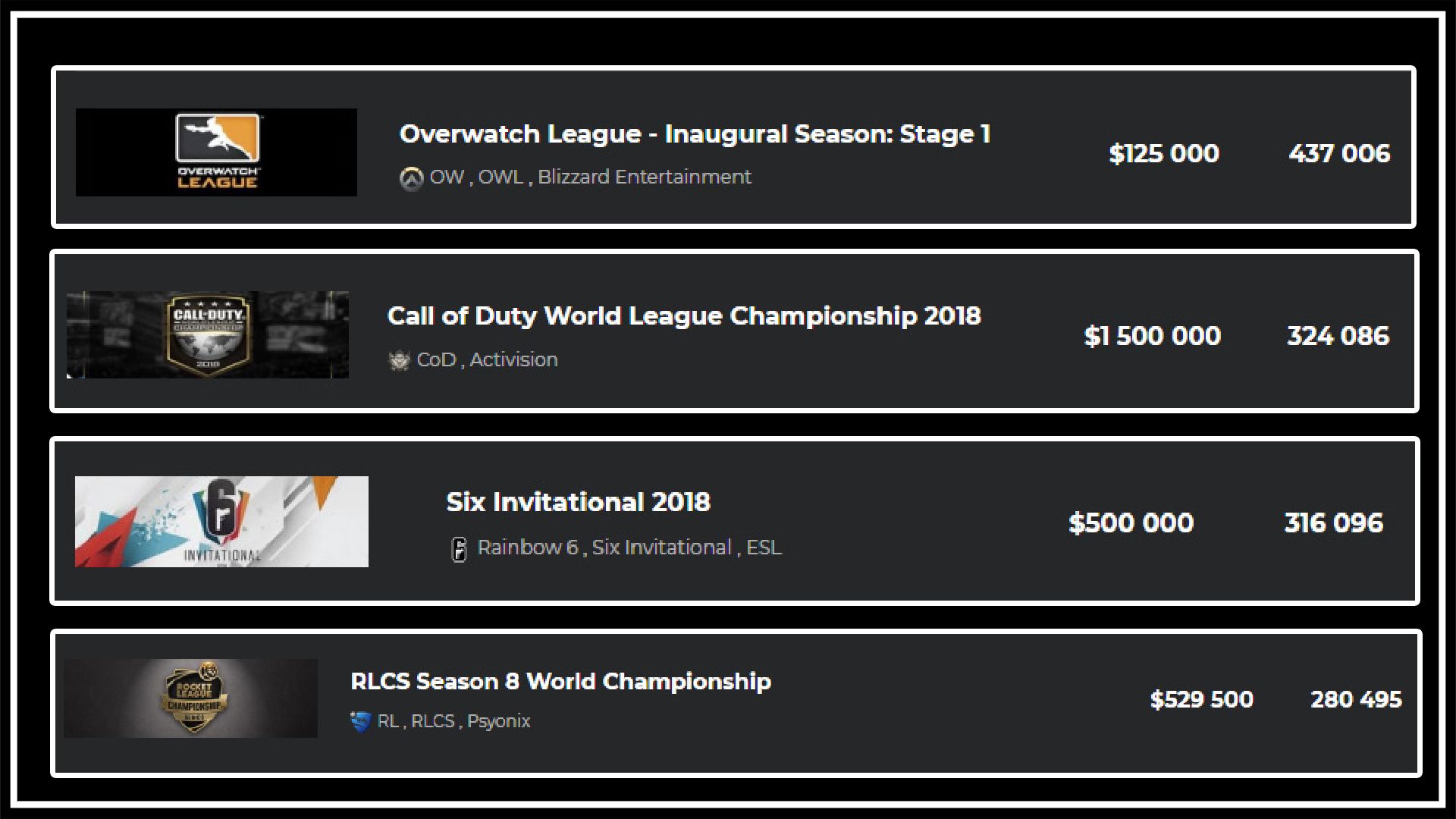Click the 437 006 viewers figure
Viewport: 1456px width, 819px height.
pos(1339,153)
